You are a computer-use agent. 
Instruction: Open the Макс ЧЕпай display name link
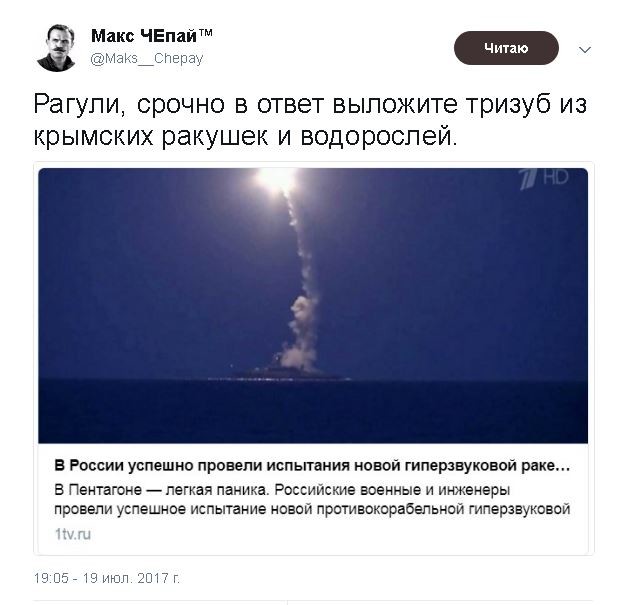144,36
